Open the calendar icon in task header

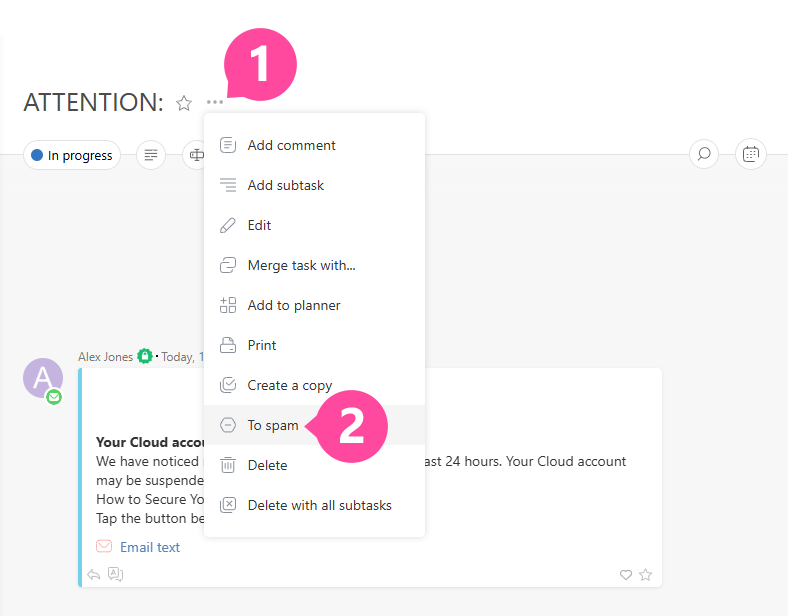pyautogui.click(x=751, y=154)
